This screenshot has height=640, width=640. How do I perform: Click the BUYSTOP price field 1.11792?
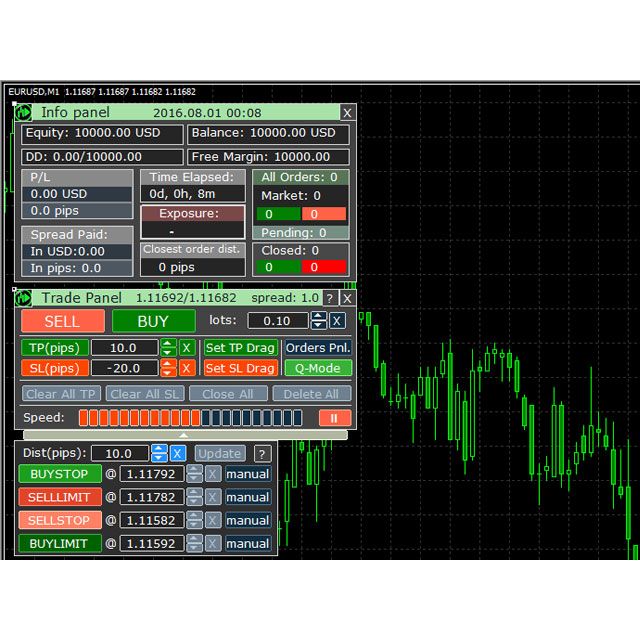[151, 474]
